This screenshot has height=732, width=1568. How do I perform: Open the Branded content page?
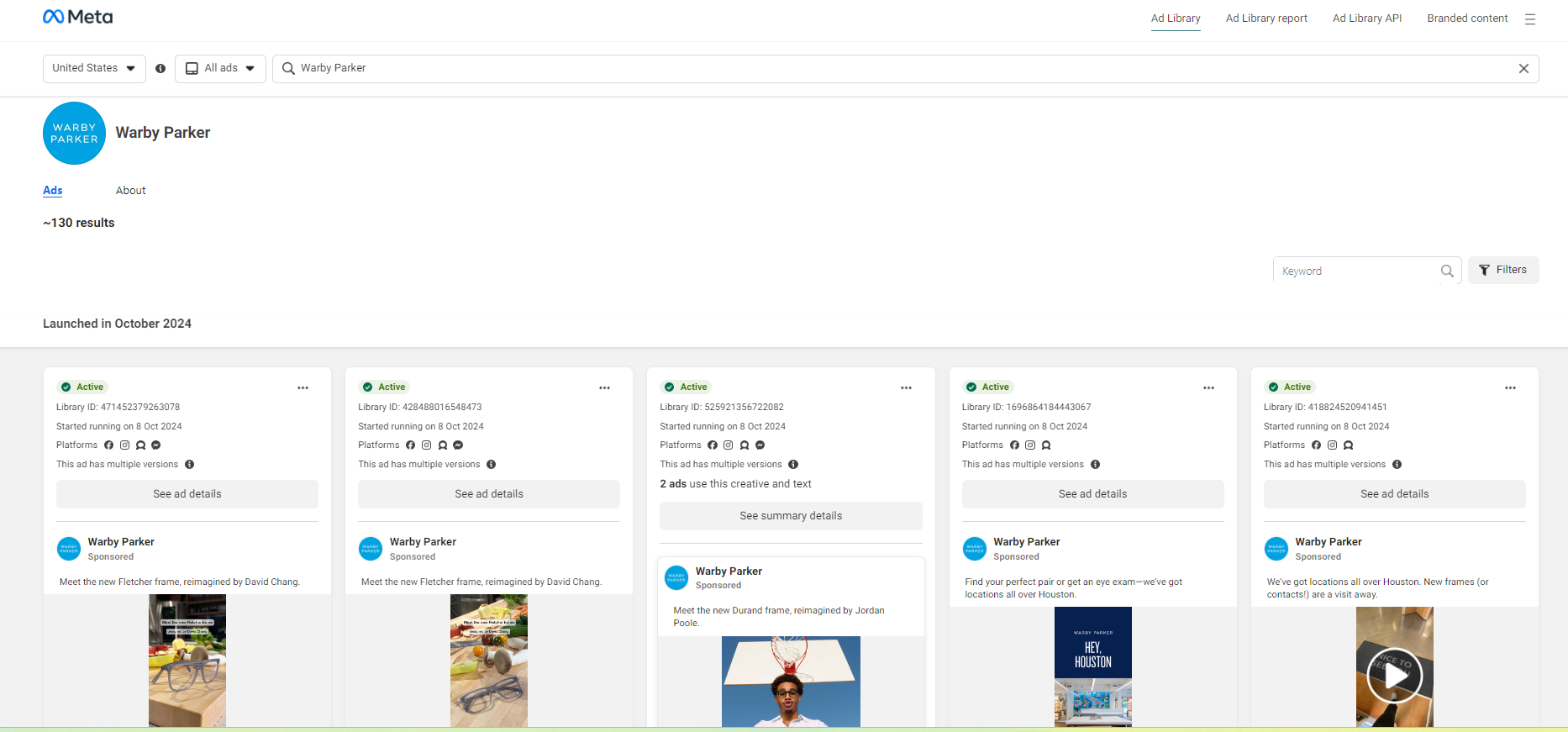(1467, 18)
